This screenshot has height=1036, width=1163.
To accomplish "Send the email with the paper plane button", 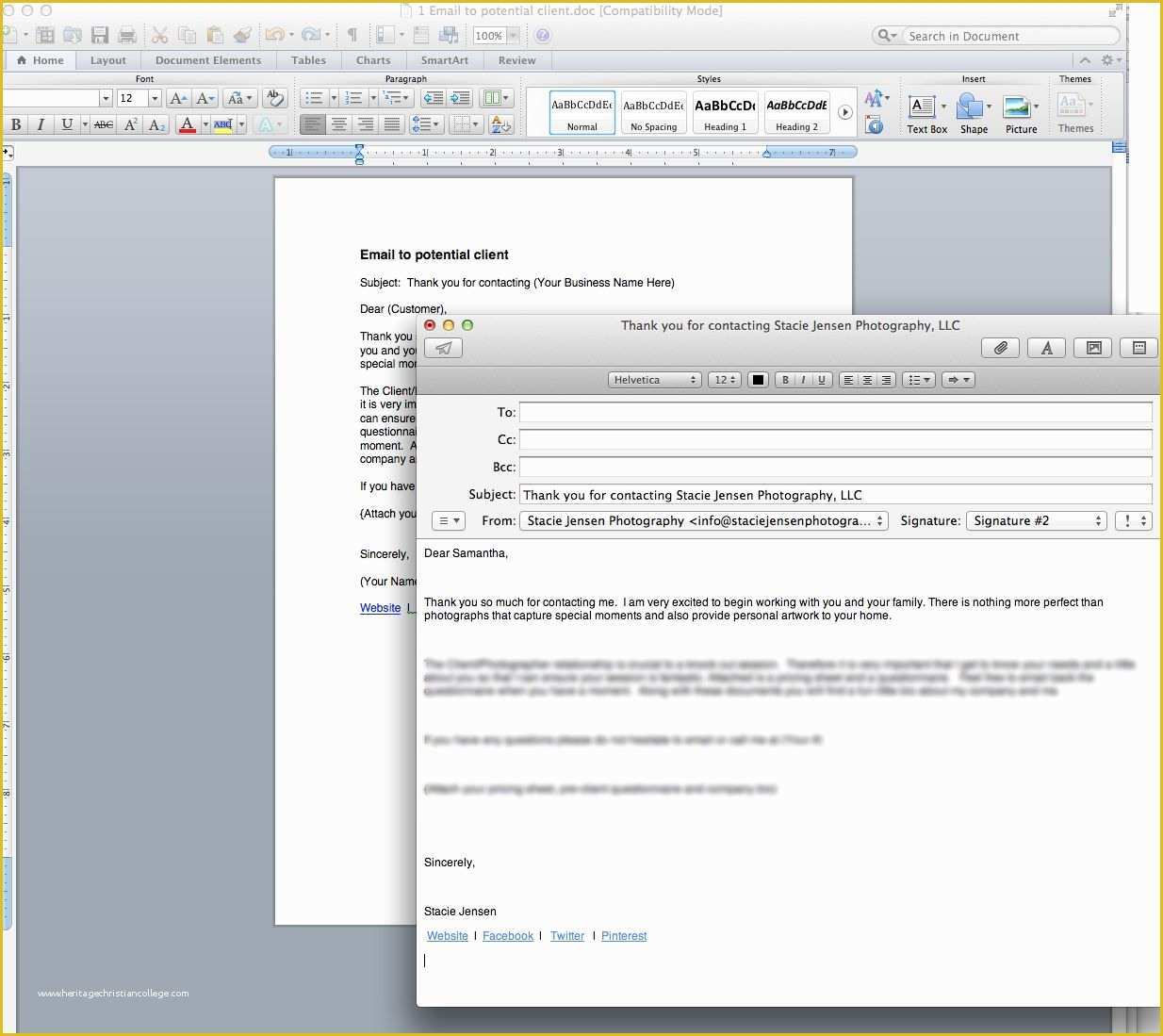I will click(444, 348).
